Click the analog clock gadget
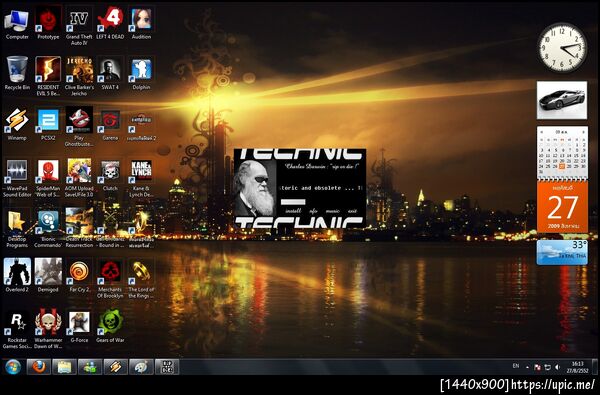 [x=562, y=47]
